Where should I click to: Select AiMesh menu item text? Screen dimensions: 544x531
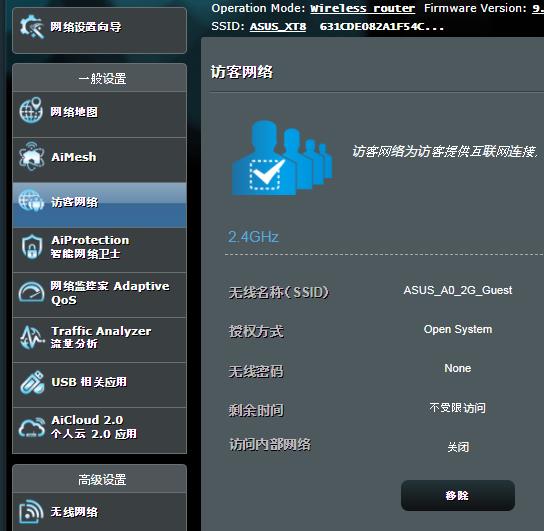74,157
